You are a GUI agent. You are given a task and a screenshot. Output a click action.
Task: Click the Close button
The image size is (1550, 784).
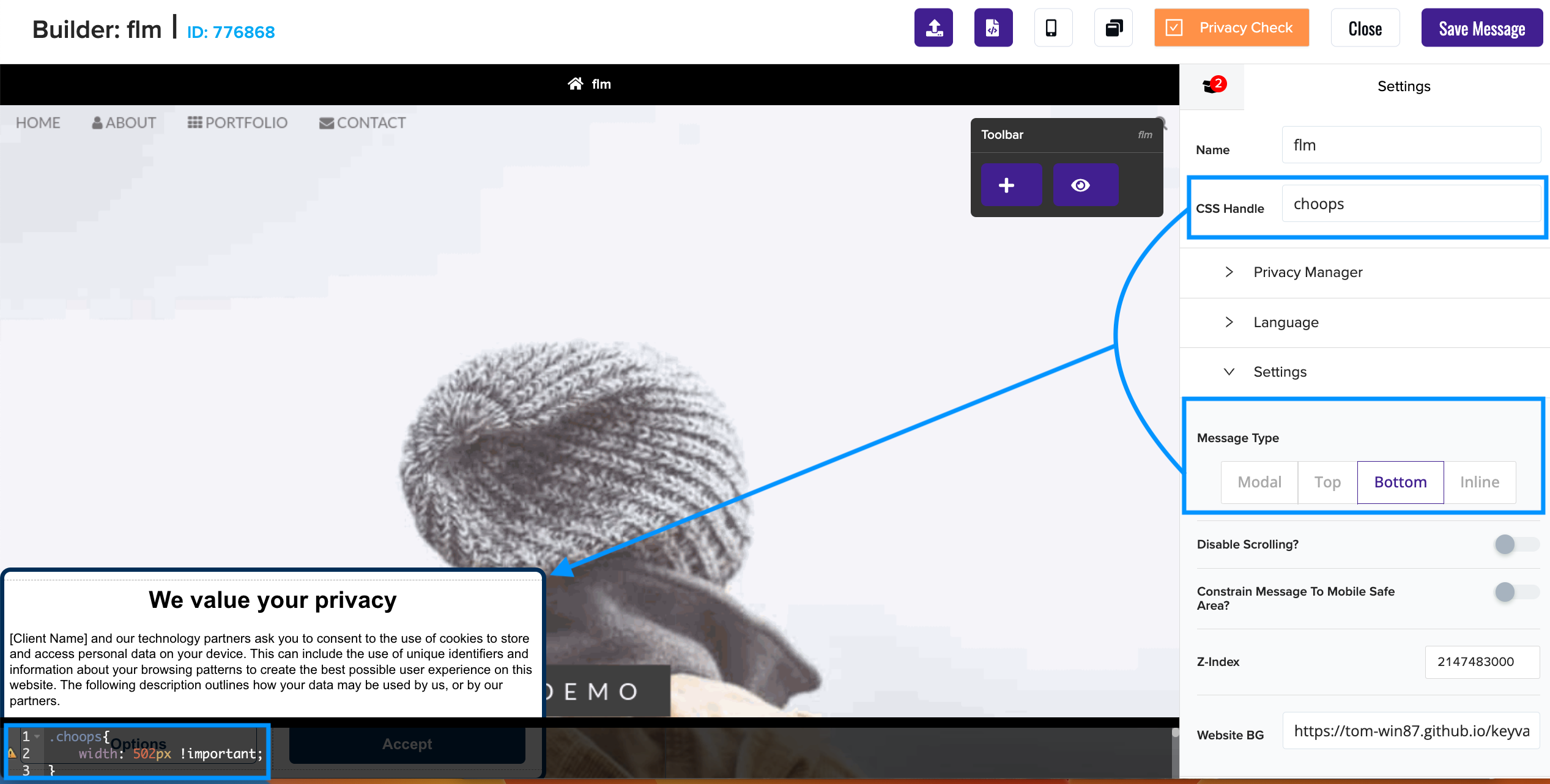1365,28
